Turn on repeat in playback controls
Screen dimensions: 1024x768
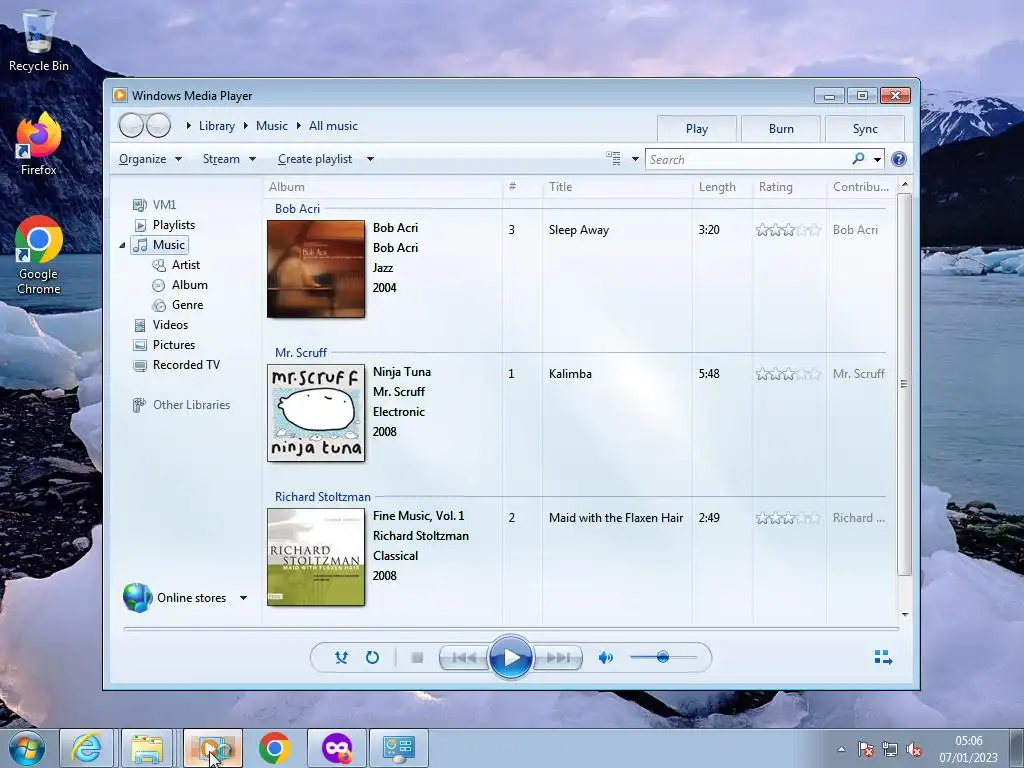click(372, 658)
